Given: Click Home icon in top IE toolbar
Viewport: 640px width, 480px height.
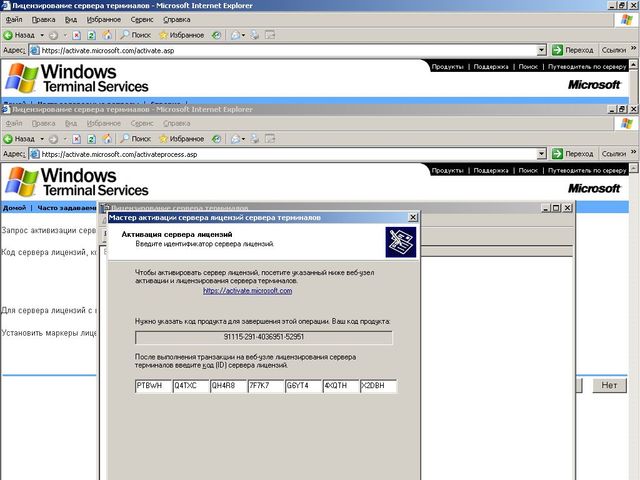Looking at the screenshot, I should click(x=107, y=35).
